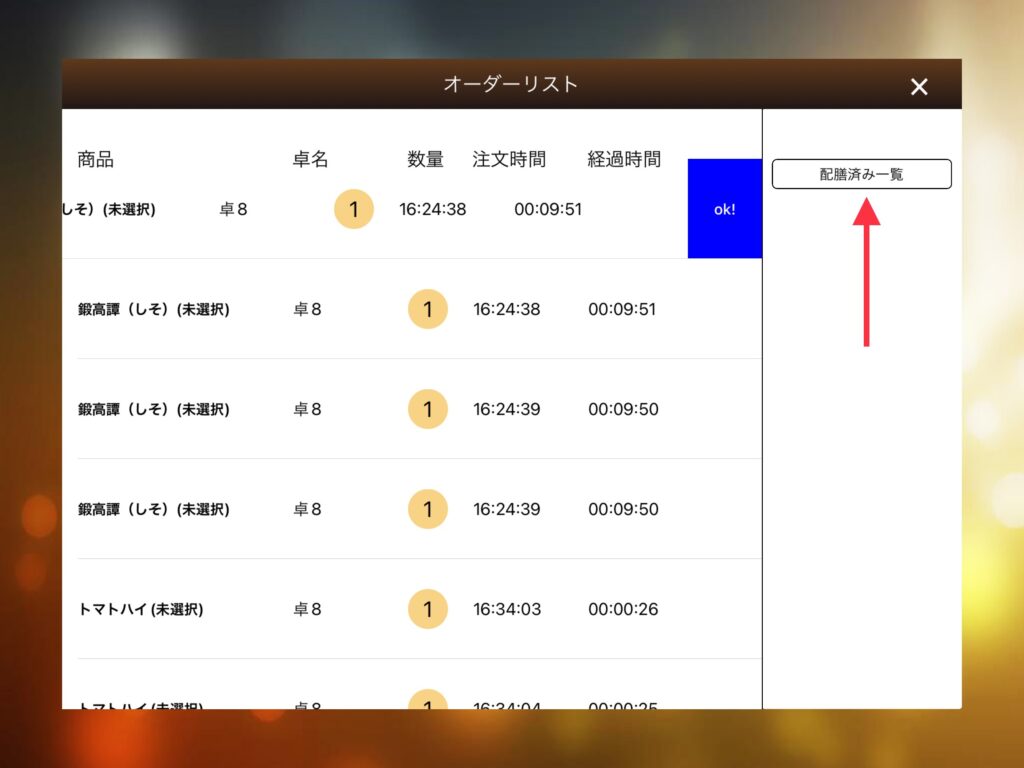Click 卓8 in the swiped top row
The image size is (1024, 768).
[233, 209]
